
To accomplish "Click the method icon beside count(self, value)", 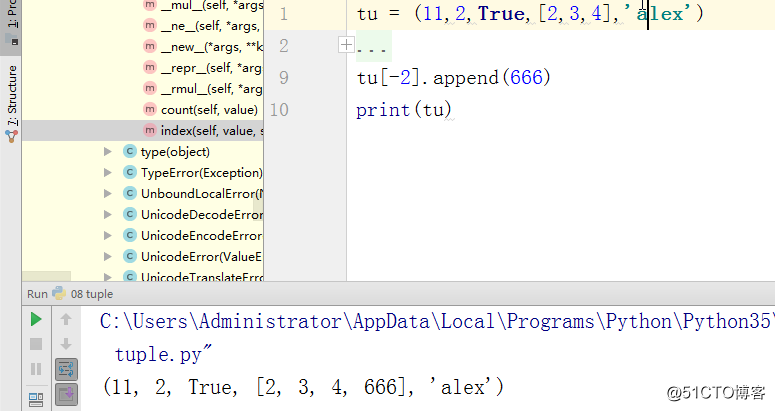I will 150,109.
